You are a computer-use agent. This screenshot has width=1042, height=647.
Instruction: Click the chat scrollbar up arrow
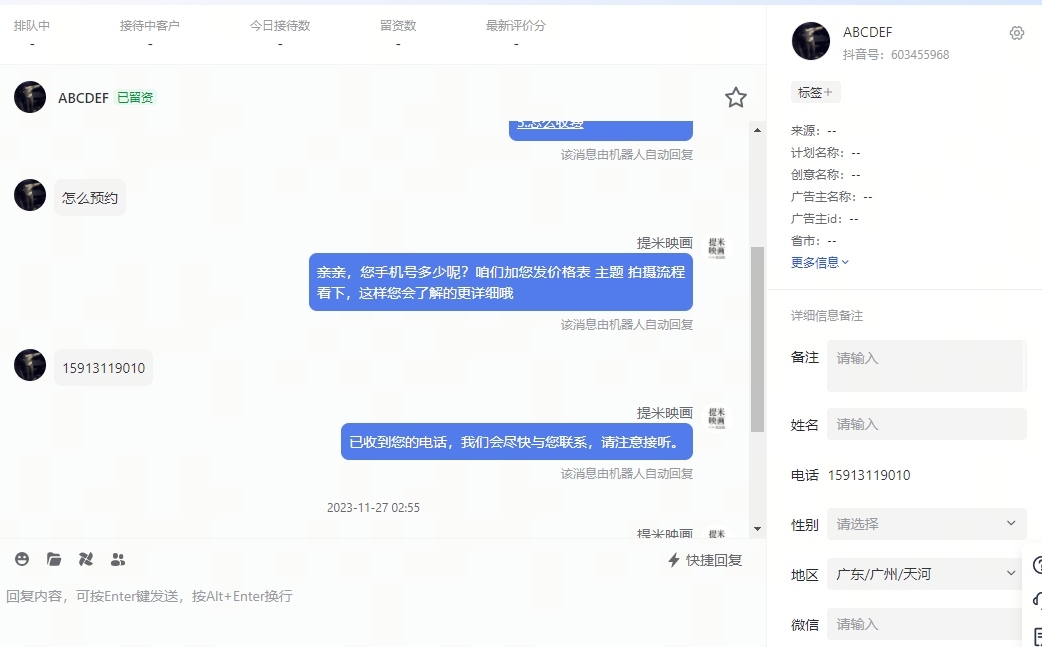click(x=758, y=130)
